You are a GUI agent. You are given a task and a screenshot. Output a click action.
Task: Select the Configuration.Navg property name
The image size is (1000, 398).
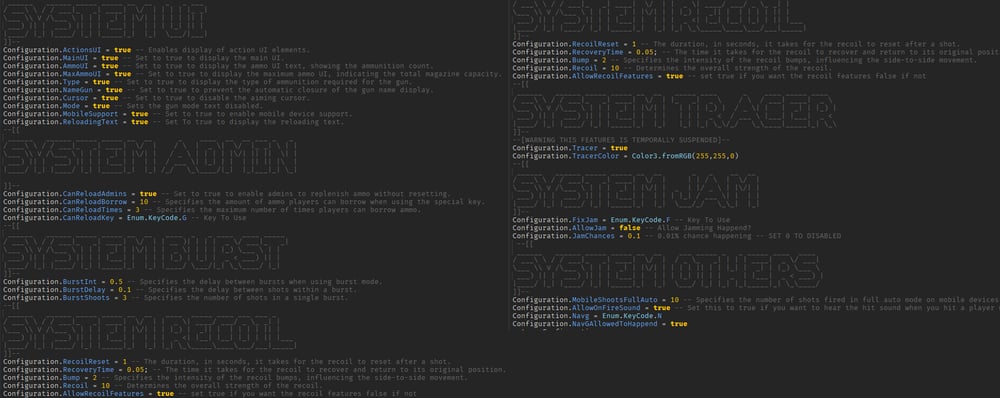click(551, 316)
